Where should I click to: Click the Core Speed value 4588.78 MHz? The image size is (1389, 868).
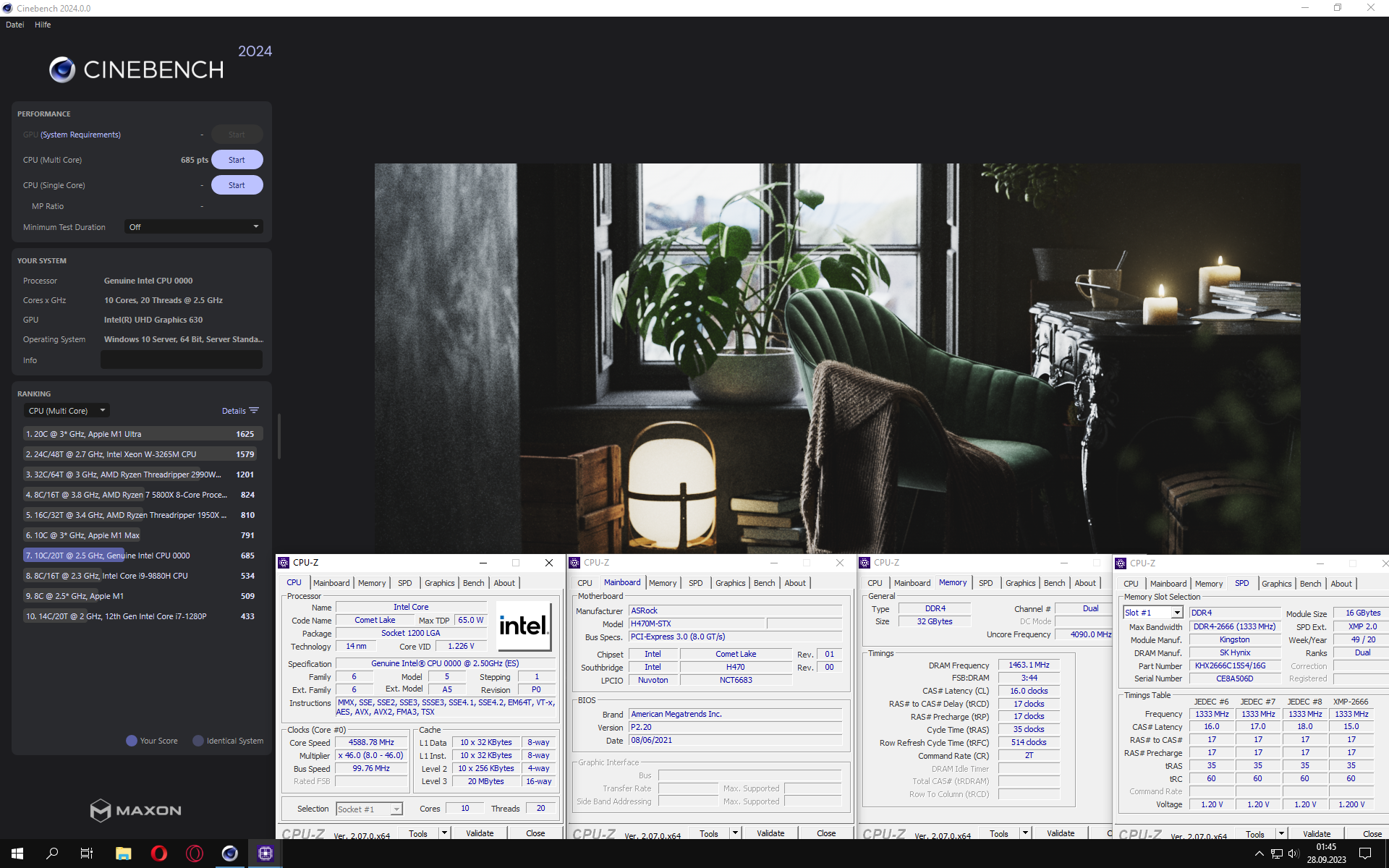coord(371,742)
